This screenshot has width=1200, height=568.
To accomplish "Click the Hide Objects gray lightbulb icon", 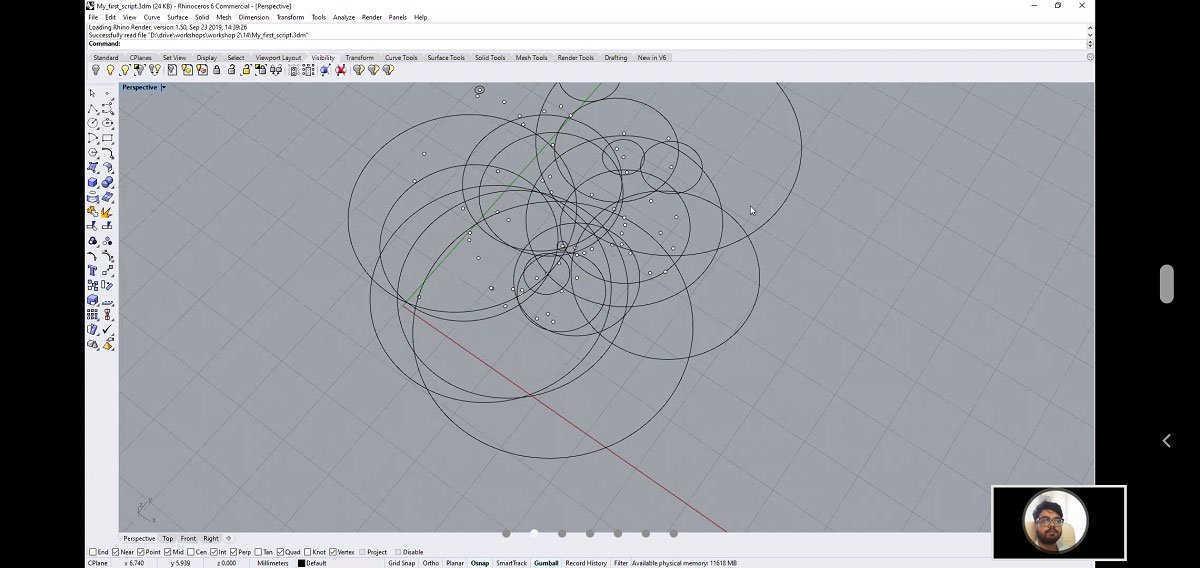I will click(x=96, y=70).
